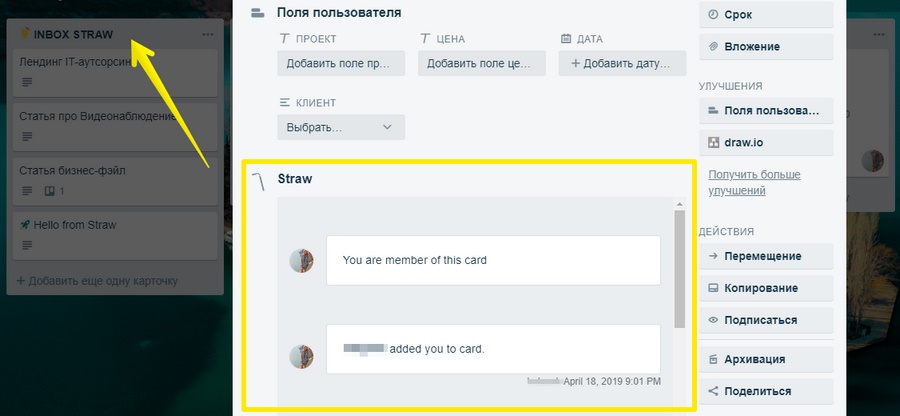Click the draw.io logo icon
The height and width of the screenshot is (416, 900).
tap(713, 142)
